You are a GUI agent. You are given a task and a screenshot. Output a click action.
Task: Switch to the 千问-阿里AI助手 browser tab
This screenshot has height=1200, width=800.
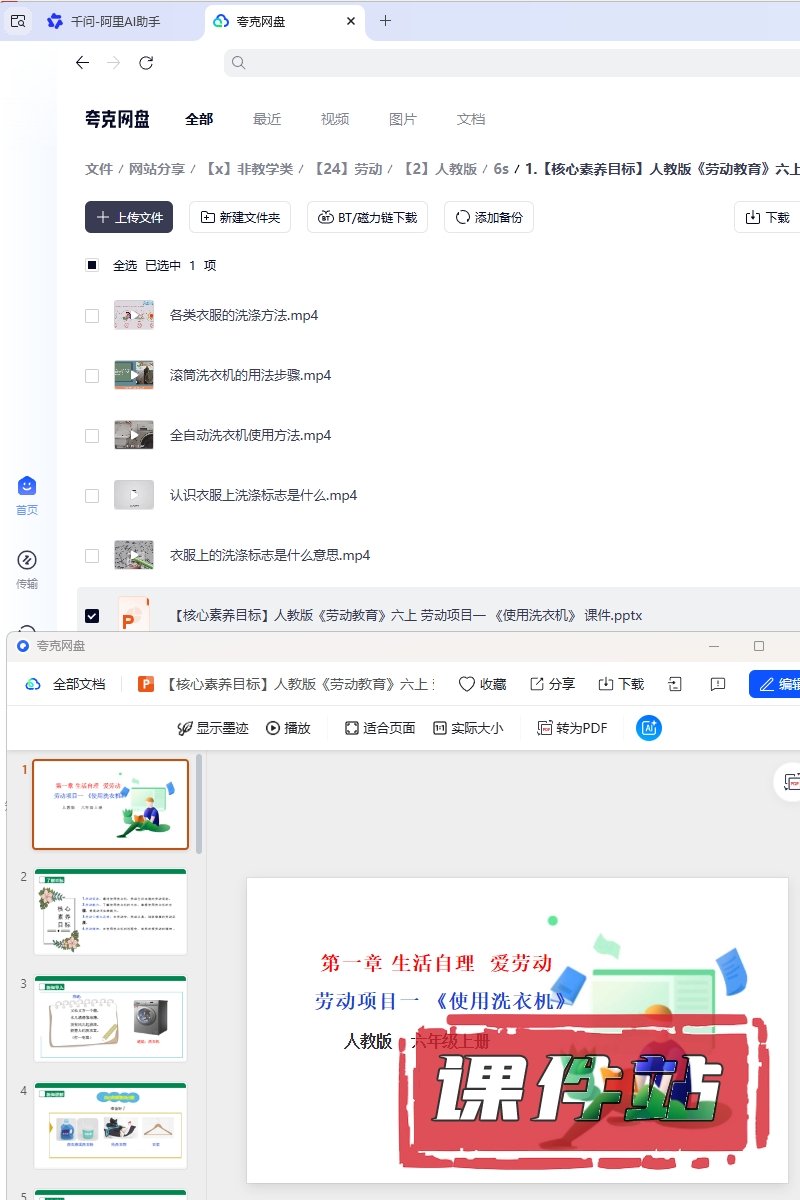click(x=105, y=21)
